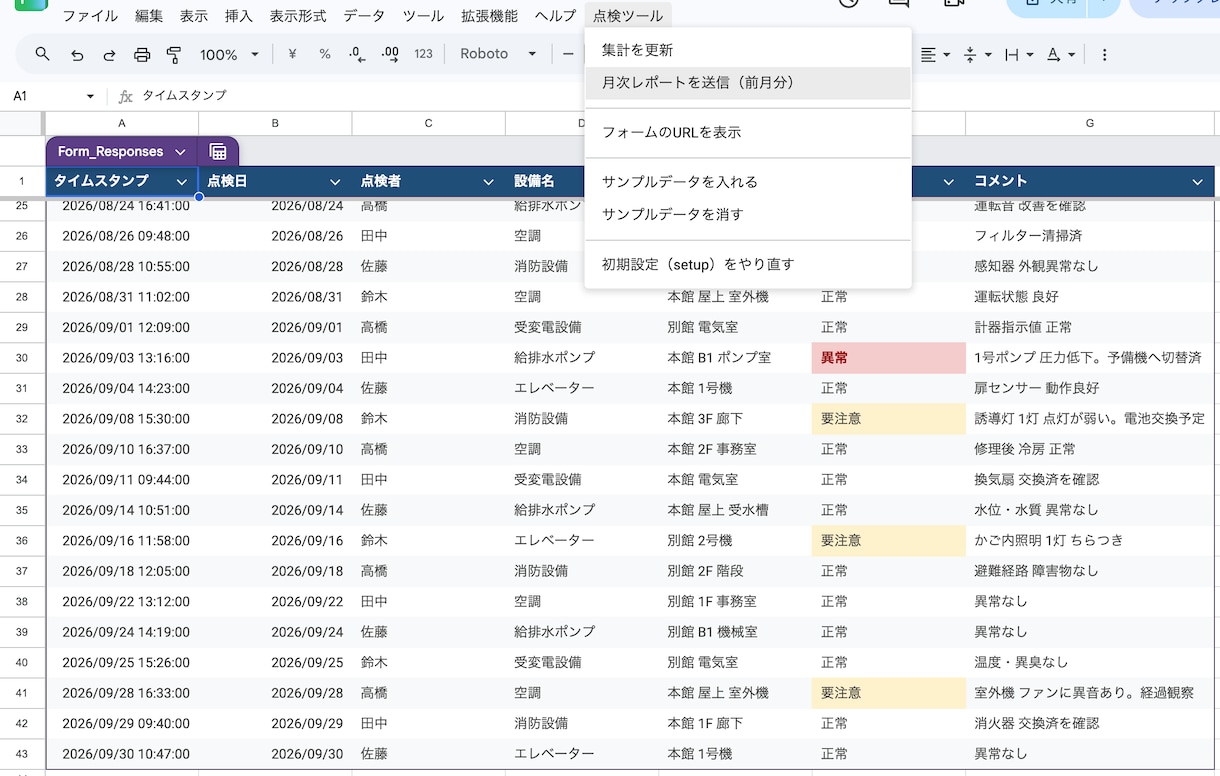Select 点検日 cell 2026/09/30
Screen dimensions: 1220x776
(275, 754)
